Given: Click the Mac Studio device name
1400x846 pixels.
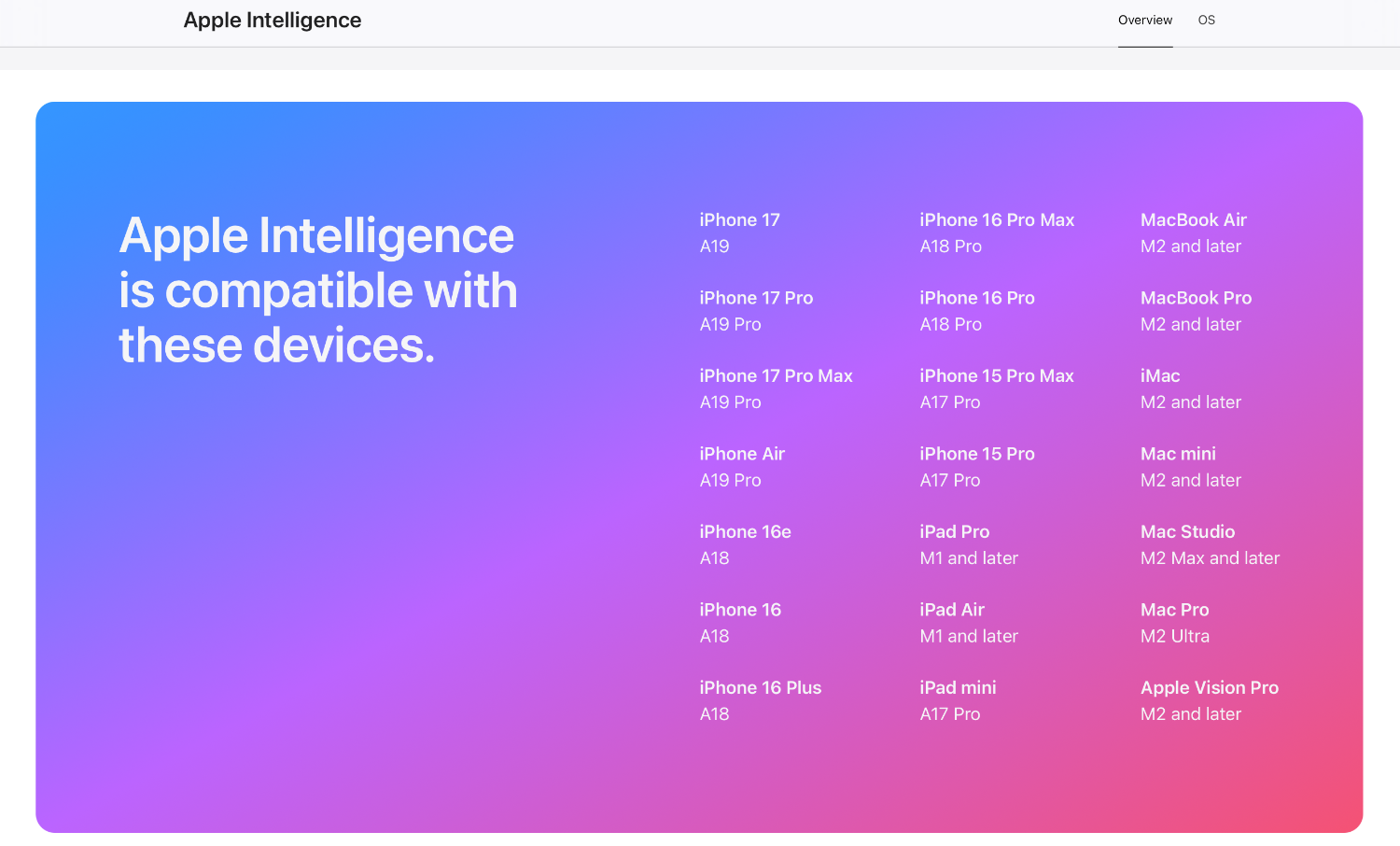Looking at the screenshot, I should (x=1187, y=532).
